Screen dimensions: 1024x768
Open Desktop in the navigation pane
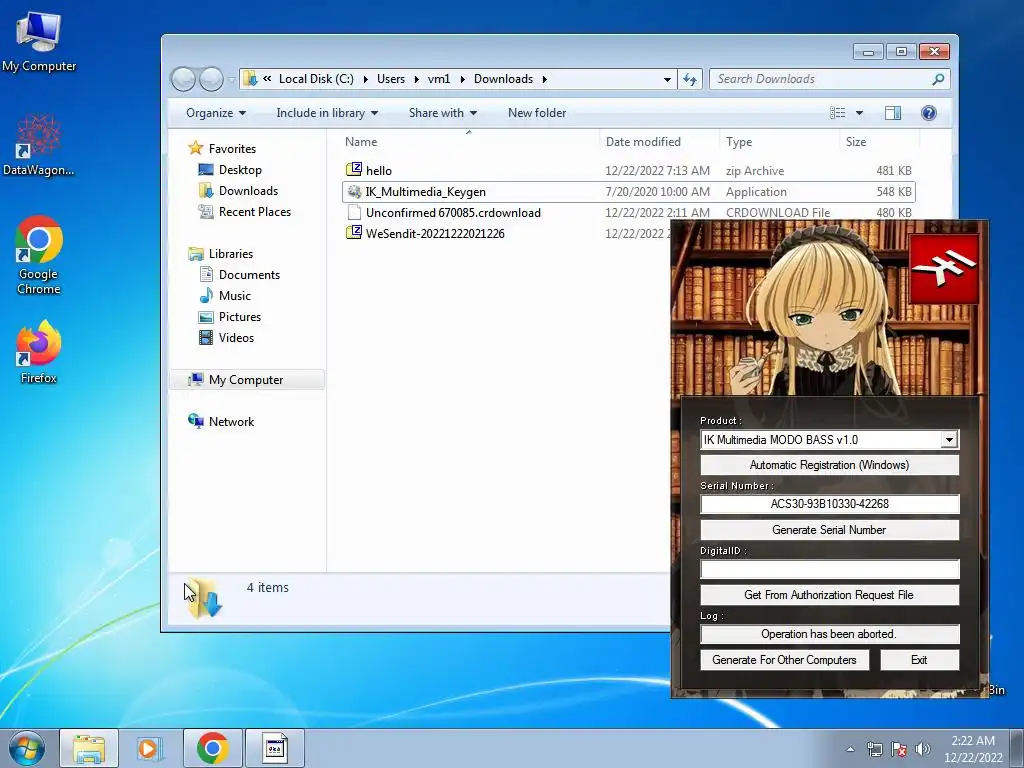tap(240, 170)
